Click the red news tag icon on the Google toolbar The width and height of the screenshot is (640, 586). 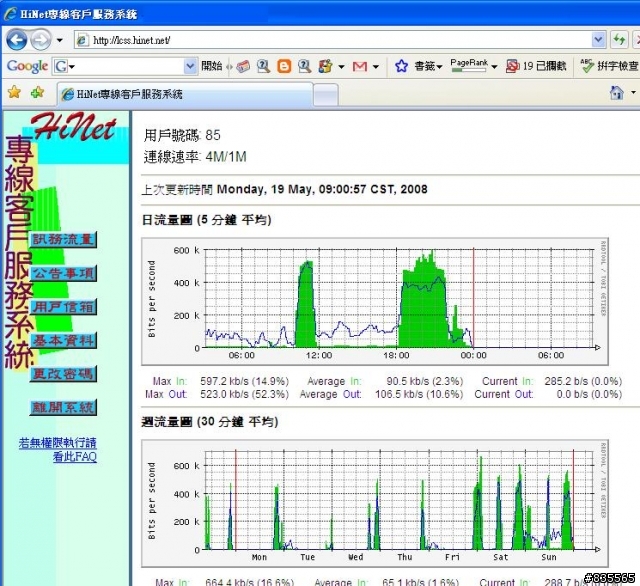242,66
